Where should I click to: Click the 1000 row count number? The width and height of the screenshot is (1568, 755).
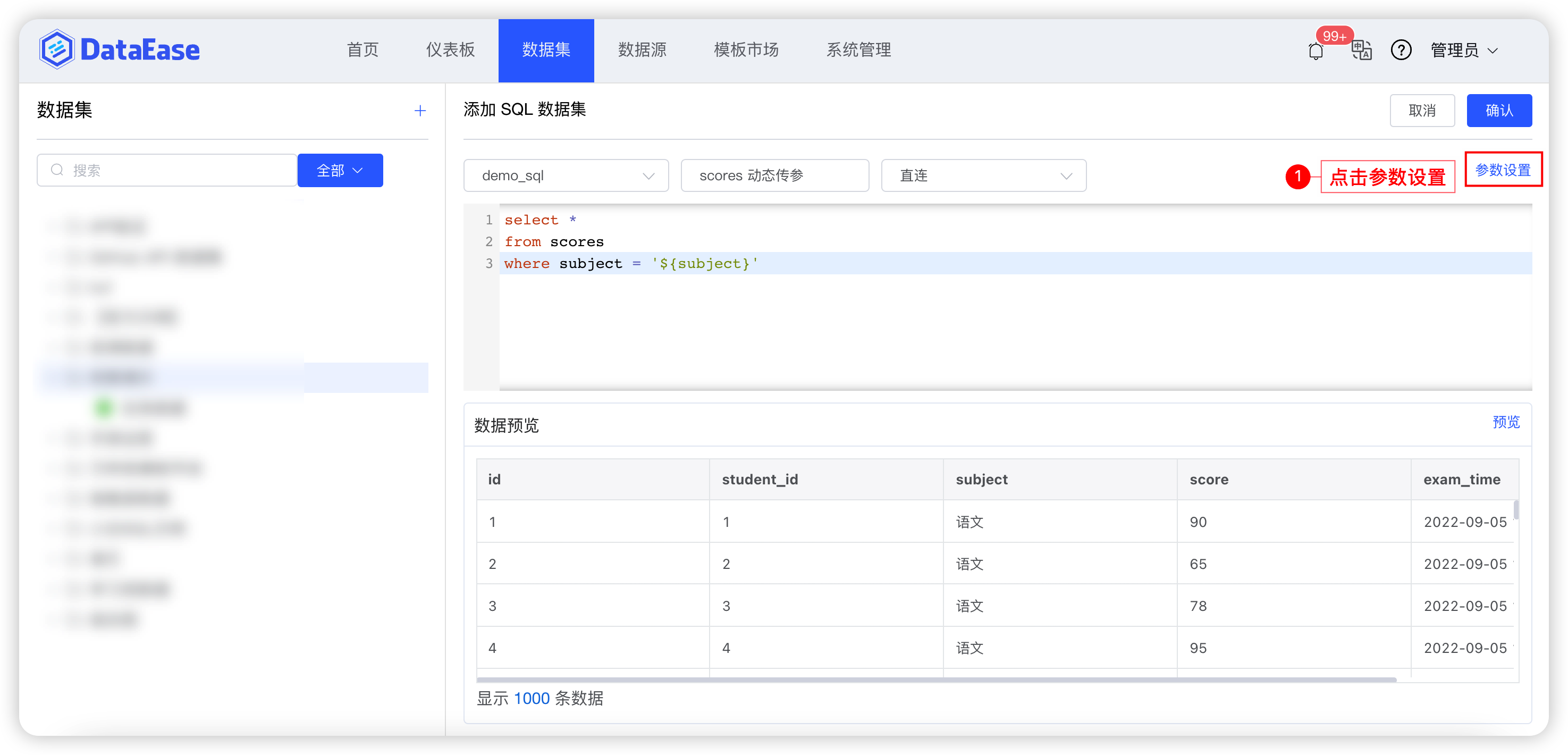(x=532, y=699)
